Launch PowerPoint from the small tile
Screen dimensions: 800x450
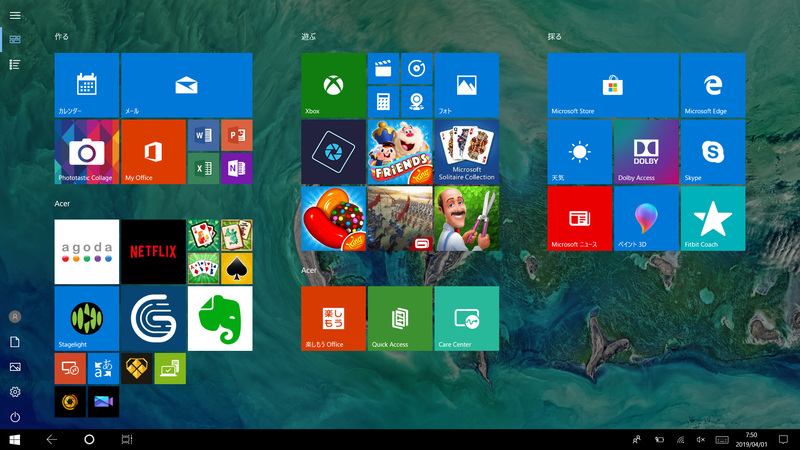click(237, 135)
